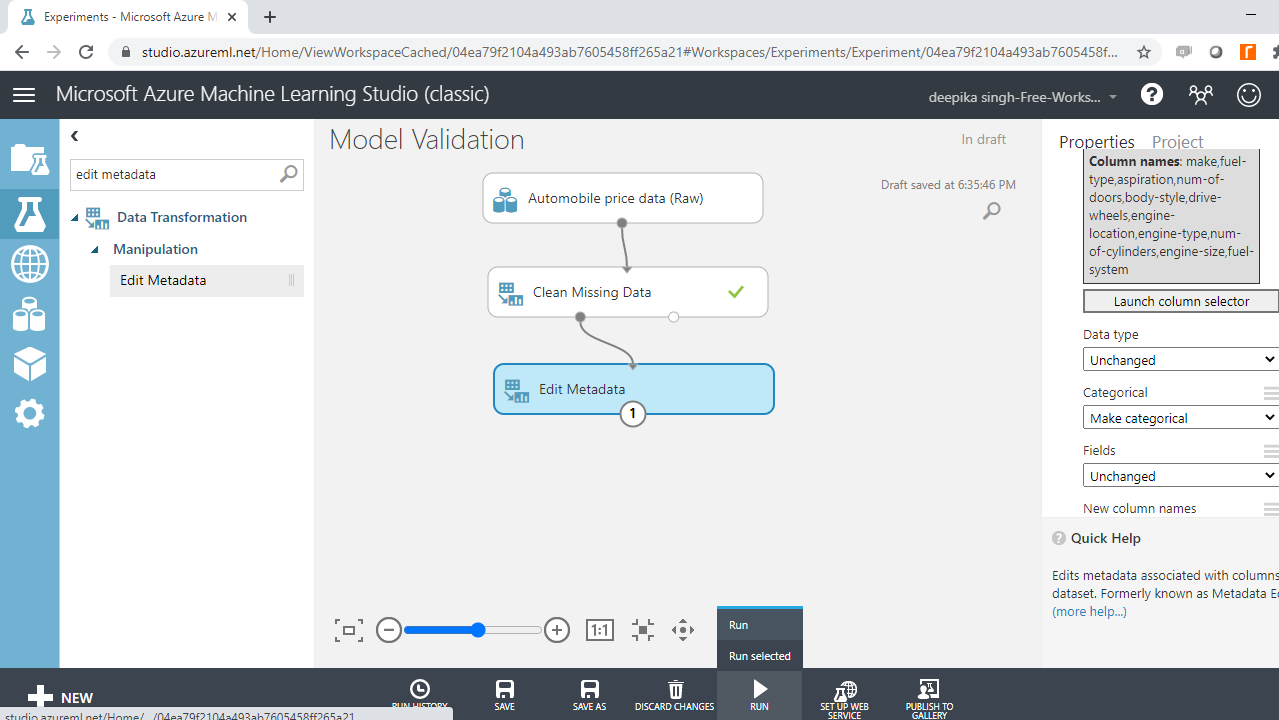Open the Fields parameter options handle

[1271, 451]
